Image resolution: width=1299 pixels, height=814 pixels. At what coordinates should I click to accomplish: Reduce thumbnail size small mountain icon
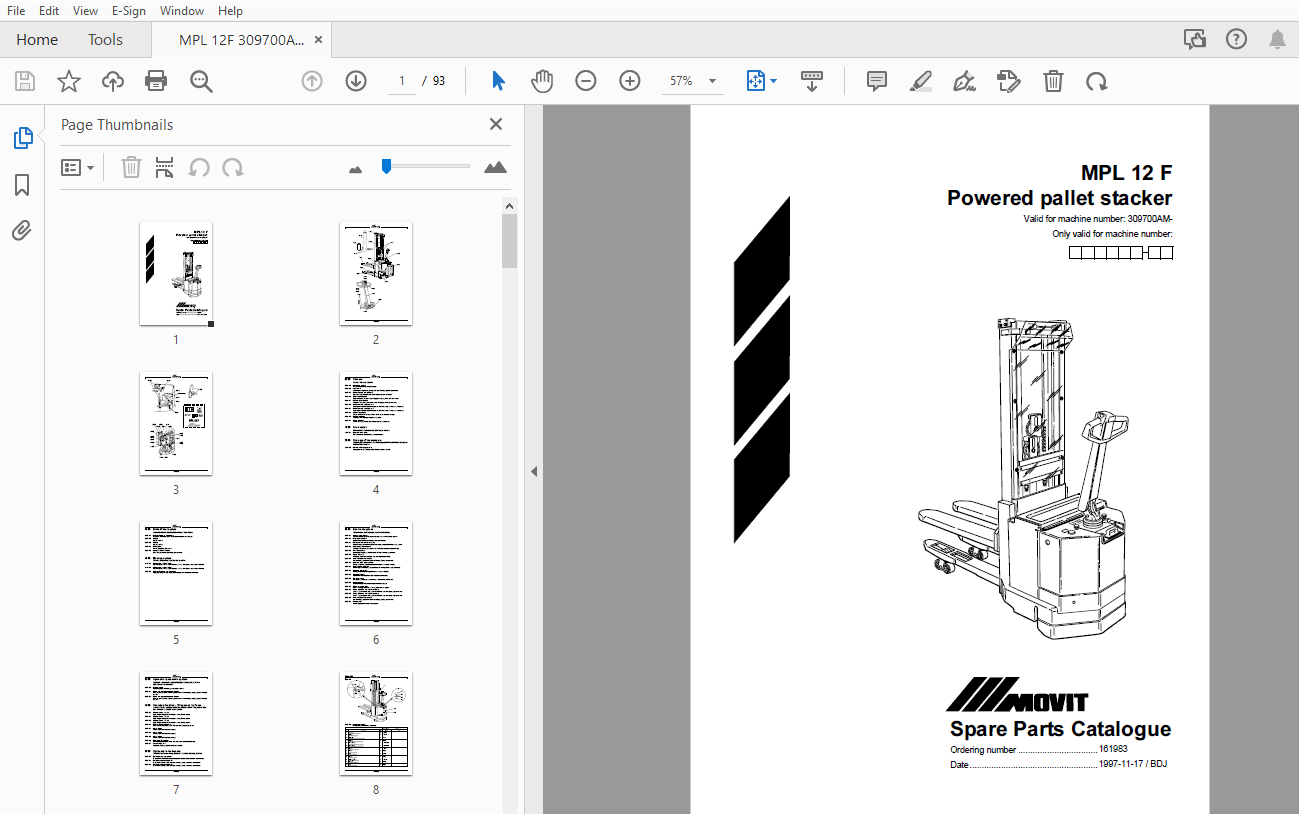coord(355,169)
